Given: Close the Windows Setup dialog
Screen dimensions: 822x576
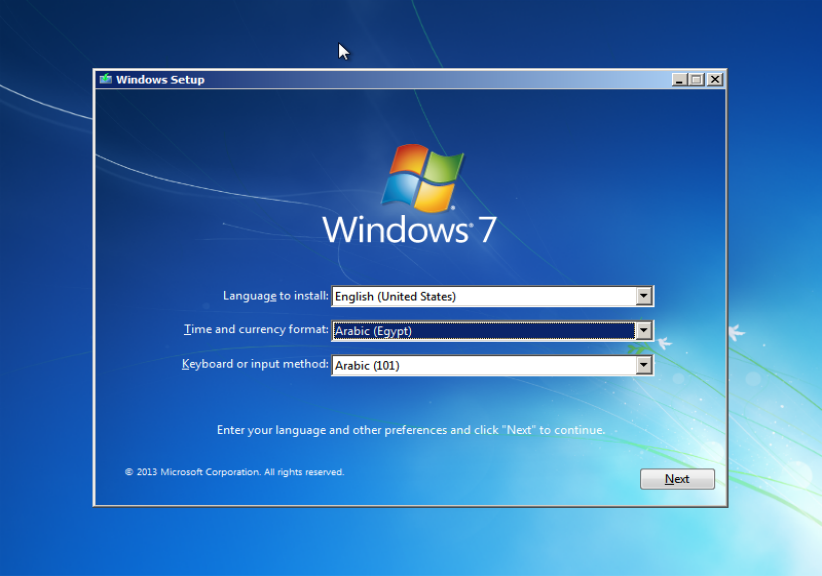Looking at the screenshot, I should (714, 79).
